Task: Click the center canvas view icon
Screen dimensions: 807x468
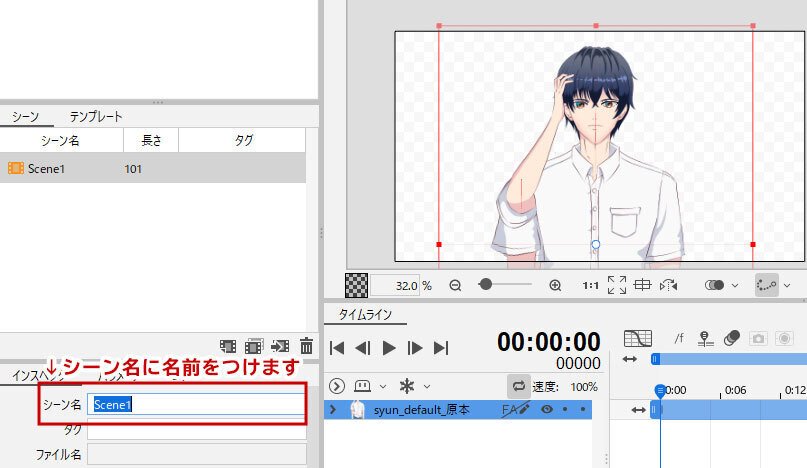Action: click(x=642, y=285)
